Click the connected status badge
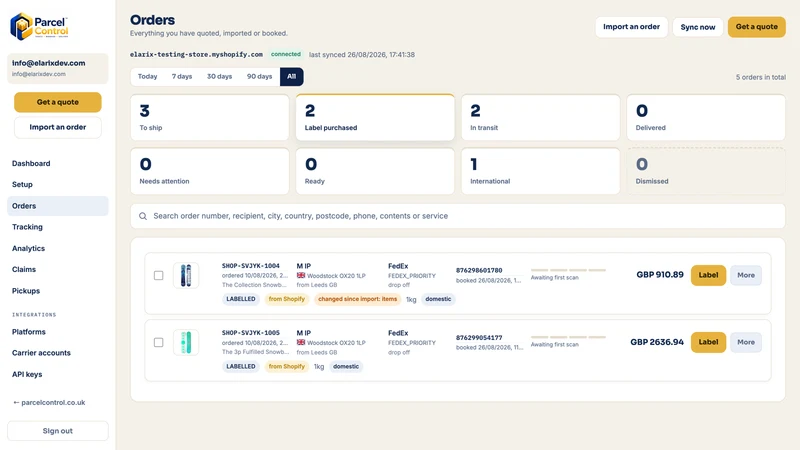The height and width of the screenshot is (450, 800). coord(286,54)
